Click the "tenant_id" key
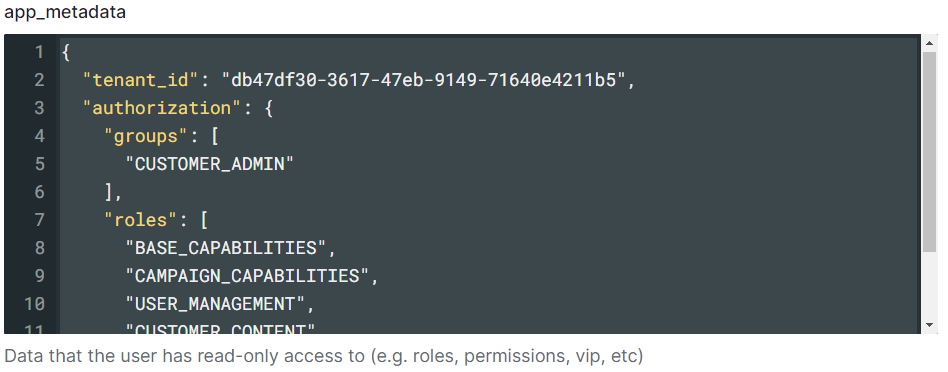The image size is (948, 372). [x=141, y=80]
